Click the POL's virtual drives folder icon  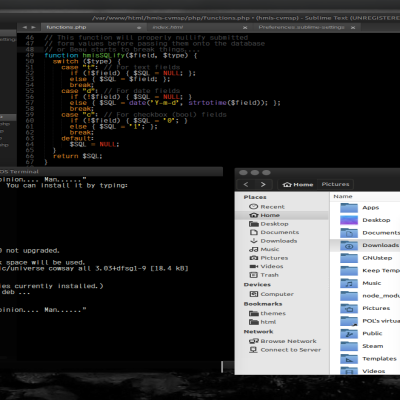[349, 321]
